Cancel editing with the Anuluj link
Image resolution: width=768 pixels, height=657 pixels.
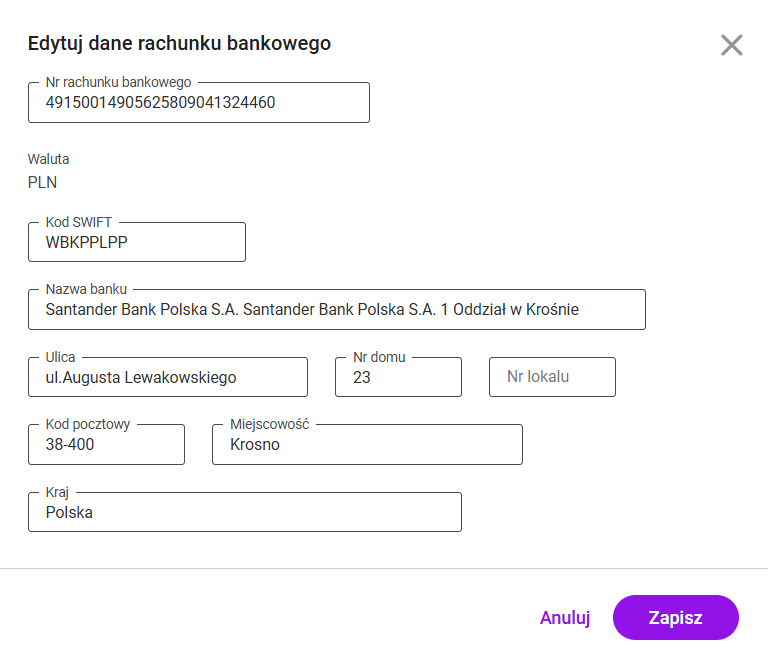click(x=565, y=617)
